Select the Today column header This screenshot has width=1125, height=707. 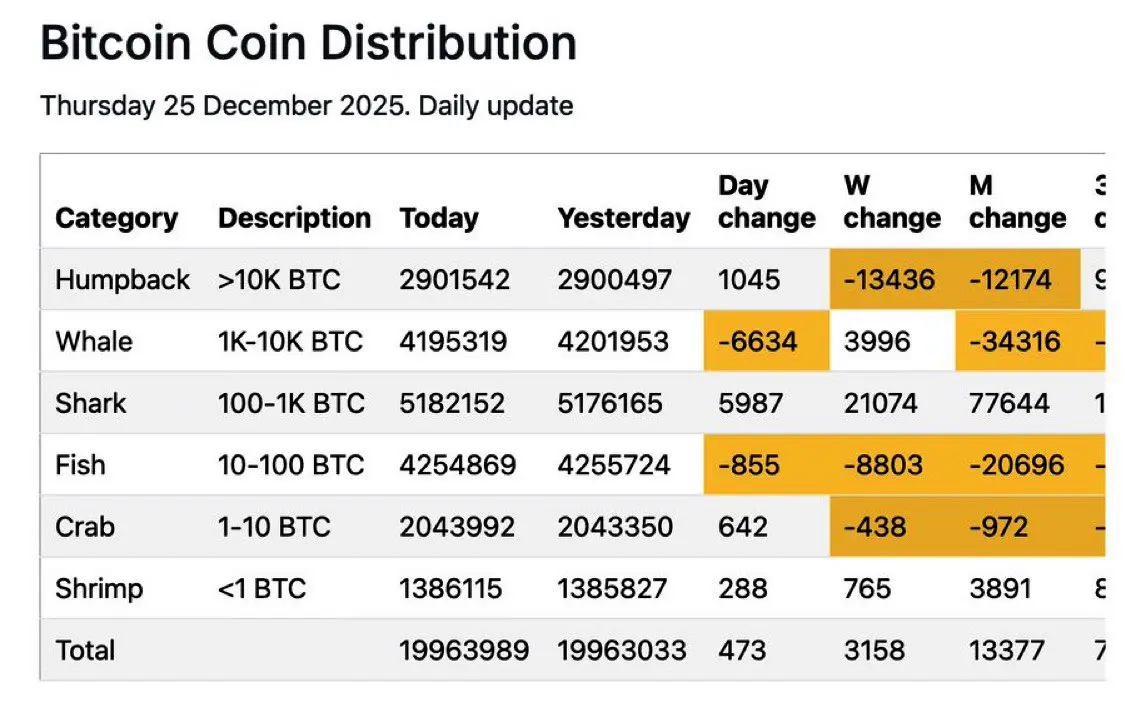tap(439, 218)
